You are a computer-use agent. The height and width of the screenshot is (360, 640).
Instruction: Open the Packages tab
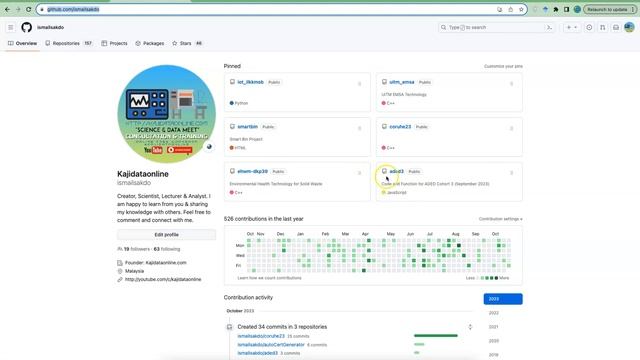[x=150, y=43]
